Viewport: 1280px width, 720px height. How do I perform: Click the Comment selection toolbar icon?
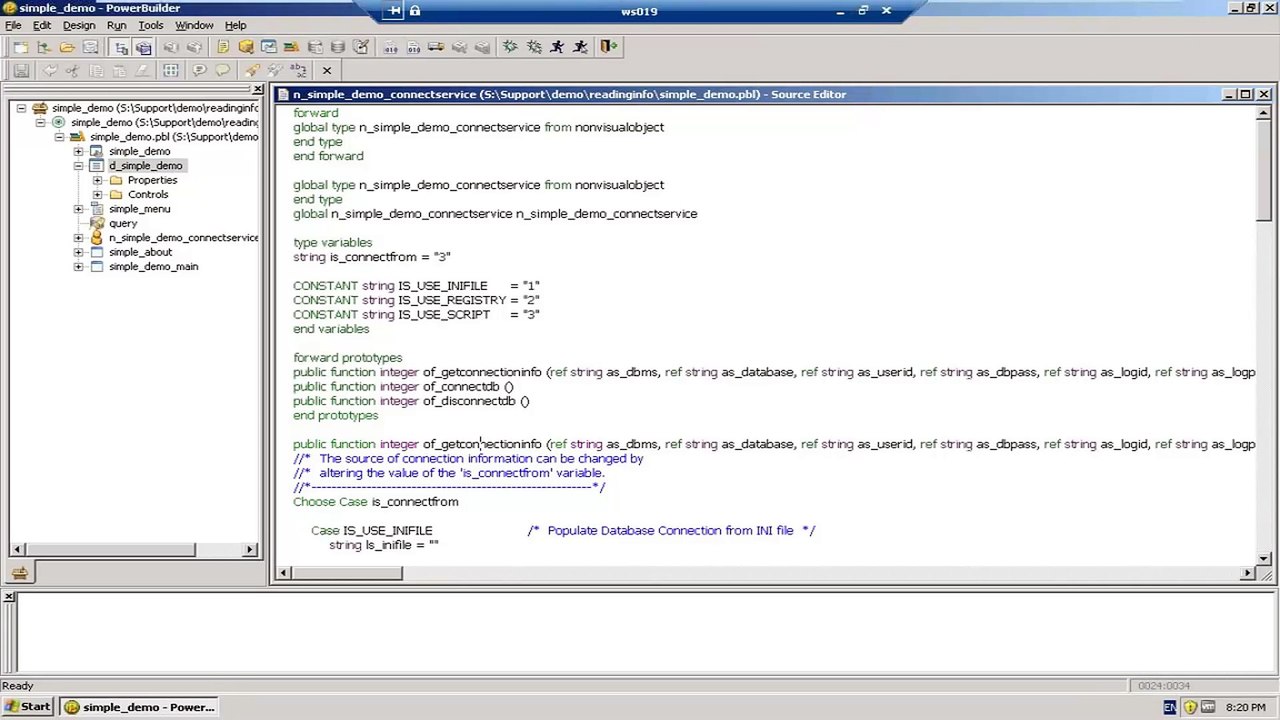point(200,71)
